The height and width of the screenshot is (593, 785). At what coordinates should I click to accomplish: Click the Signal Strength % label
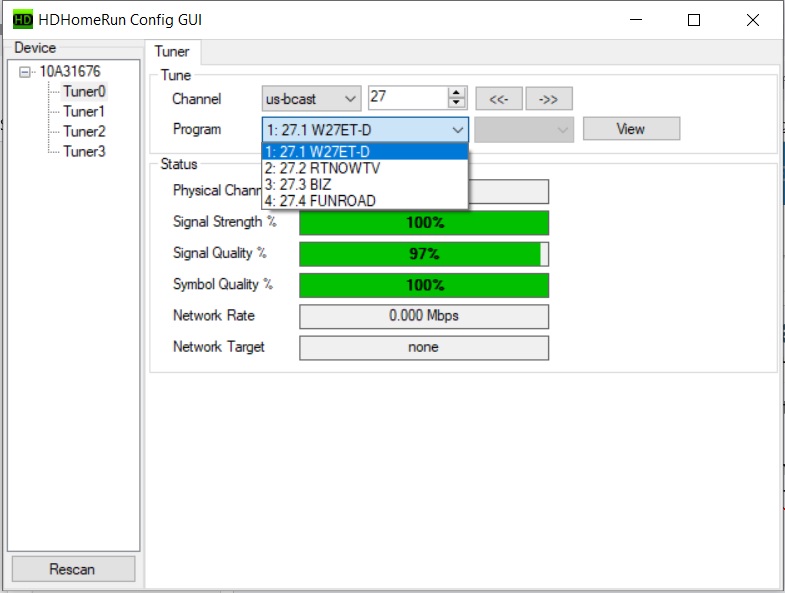[224, 222]
